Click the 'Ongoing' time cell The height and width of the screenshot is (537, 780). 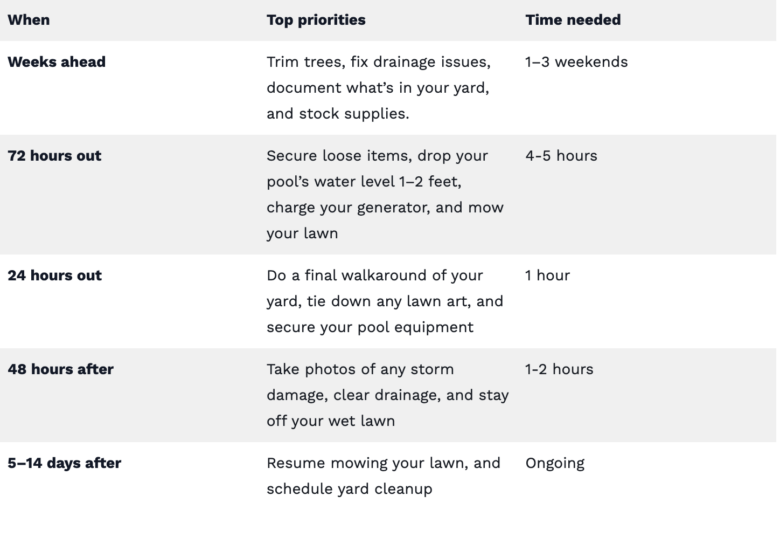pos(555,463)
